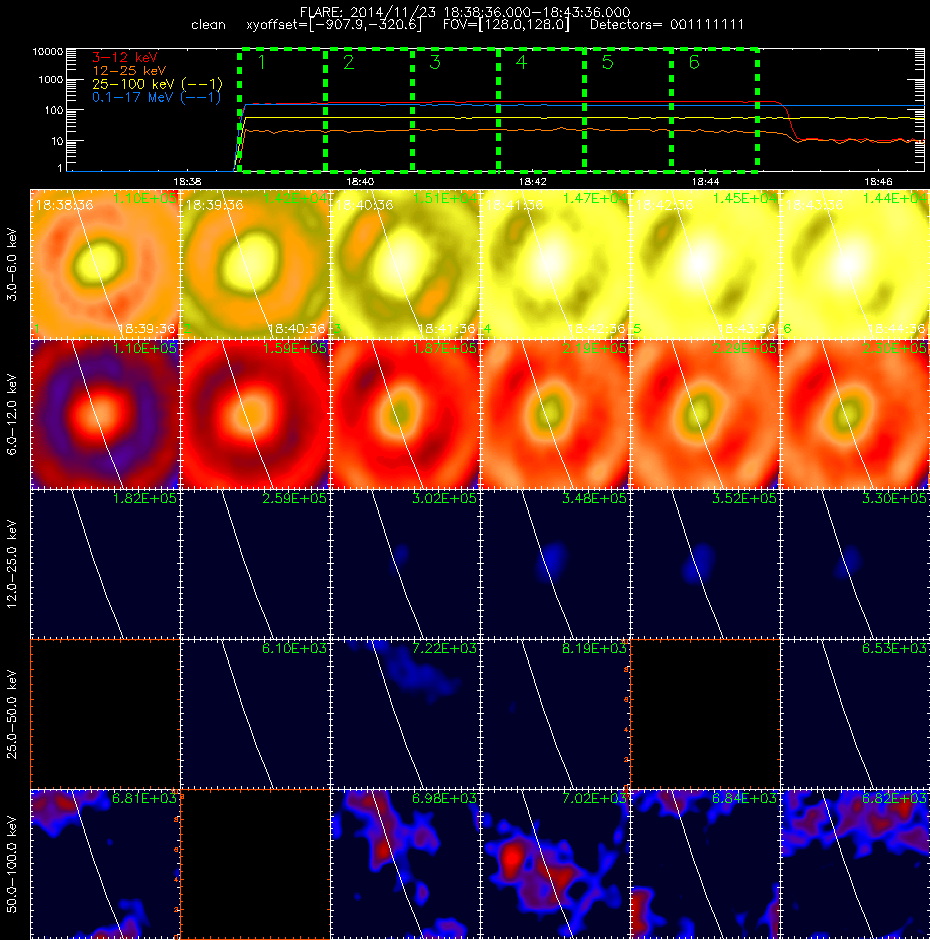Select interval 4 marker in the lightcurve
This screenshot has height=940, width=930.
tap(521, 62)
